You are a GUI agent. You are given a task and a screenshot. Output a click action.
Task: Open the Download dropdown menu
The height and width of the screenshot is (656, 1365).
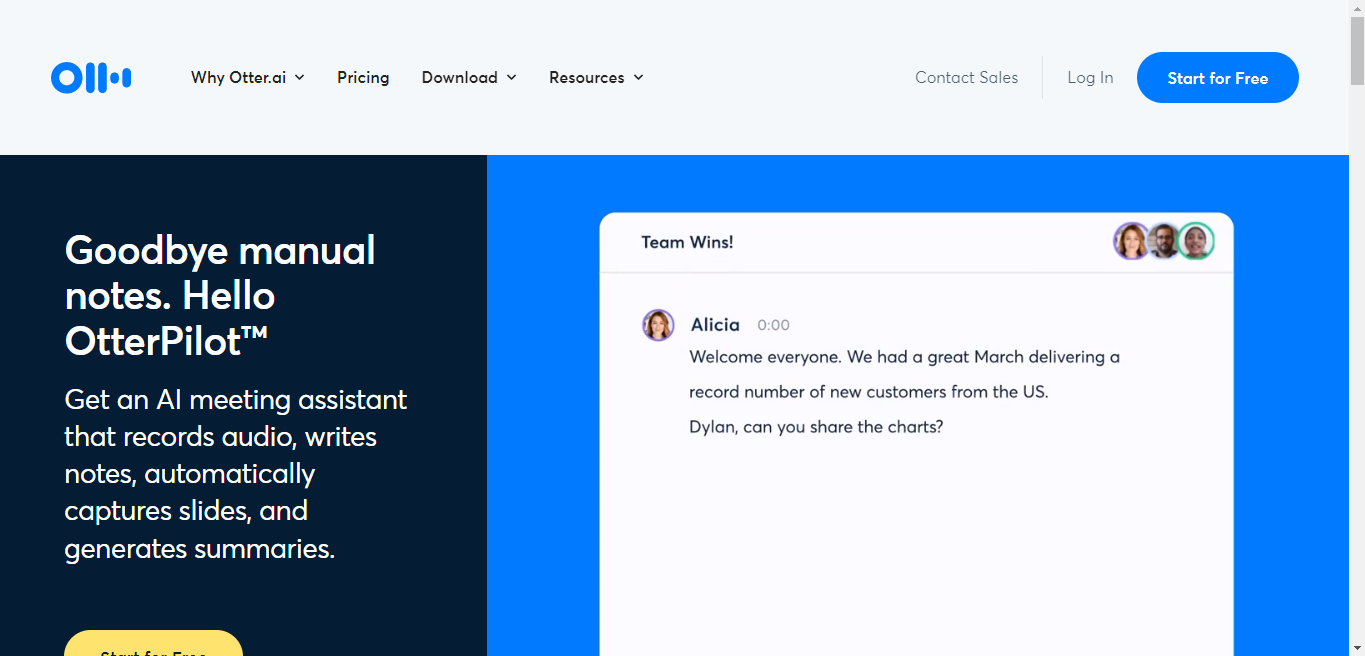468,78
